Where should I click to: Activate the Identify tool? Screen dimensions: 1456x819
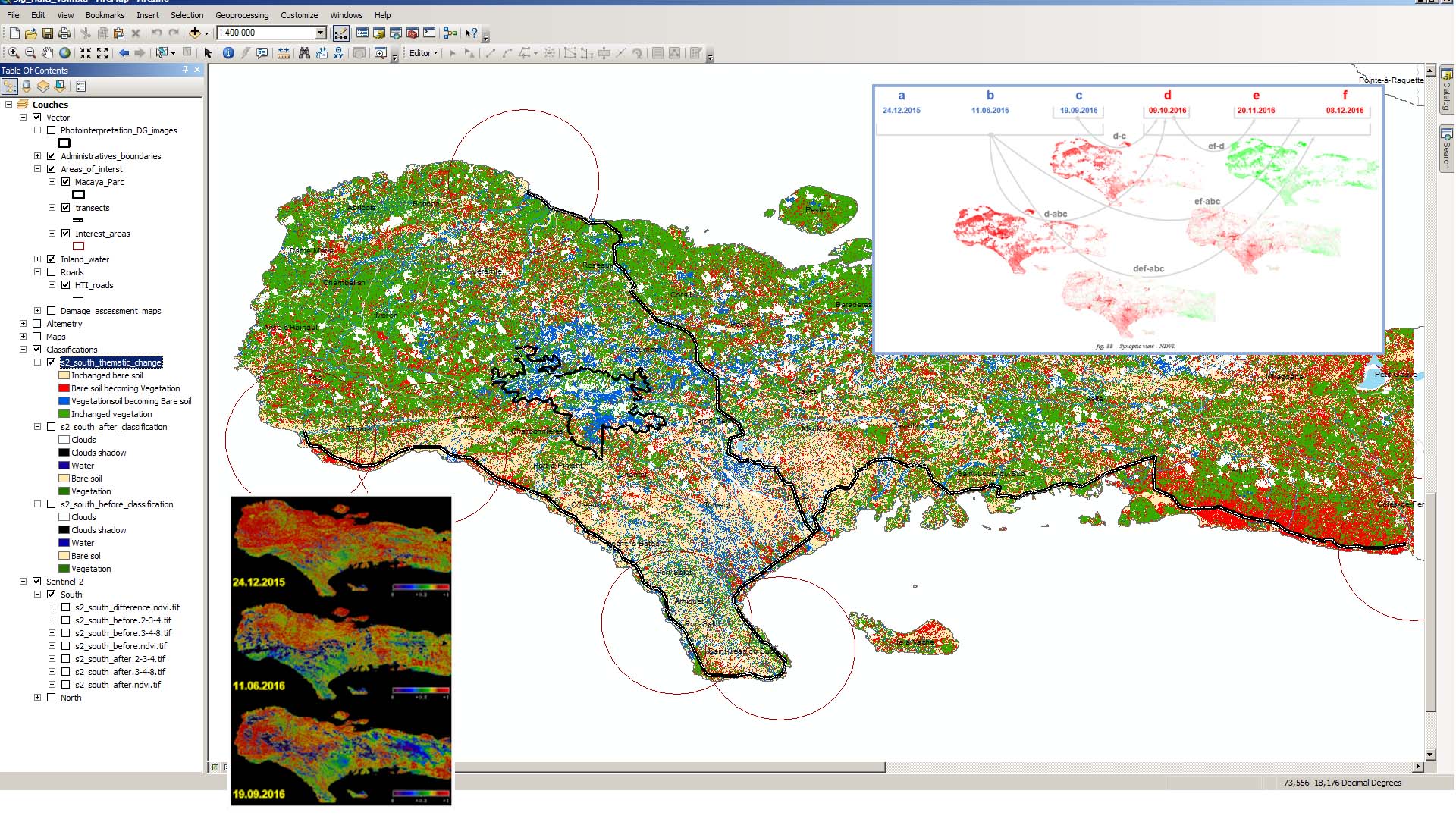pyautogui.click(x=228, y=53)
